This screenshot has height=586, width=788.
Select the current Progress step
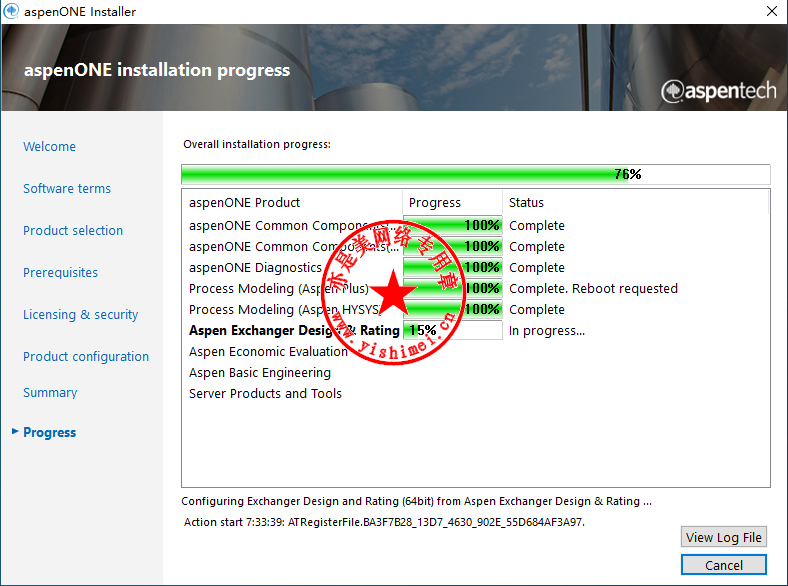pos(49,432)
